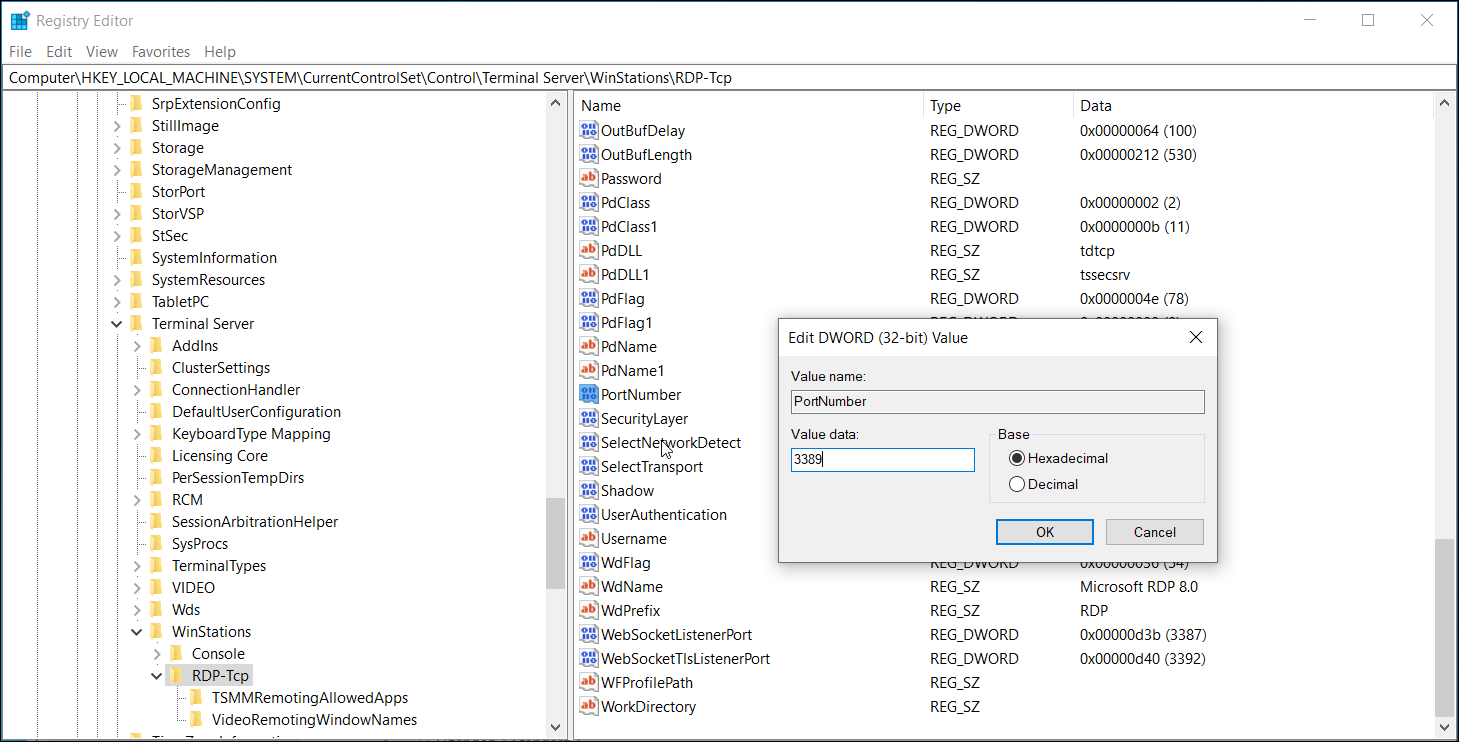Click the registry path address bar
This screenshot has width=1459, height=742.
pyautogui.click(x=729, y=78)
